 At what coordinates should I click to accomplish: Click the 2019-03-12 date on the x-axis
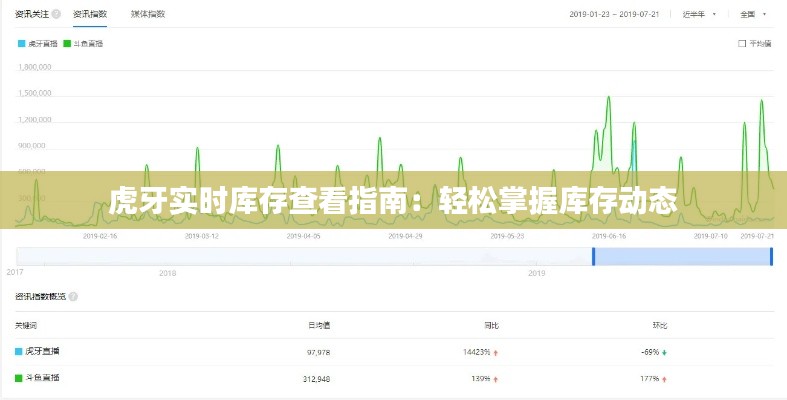point(202,236)
